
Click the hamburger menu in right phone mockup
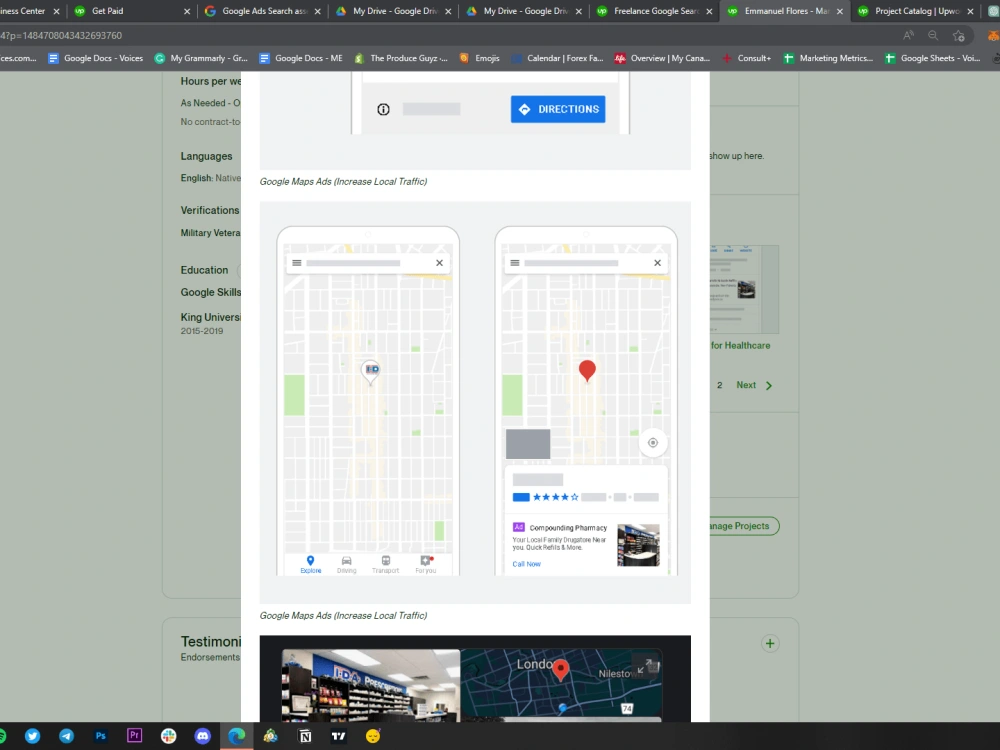pyautogui.click(x=515, y=263)
